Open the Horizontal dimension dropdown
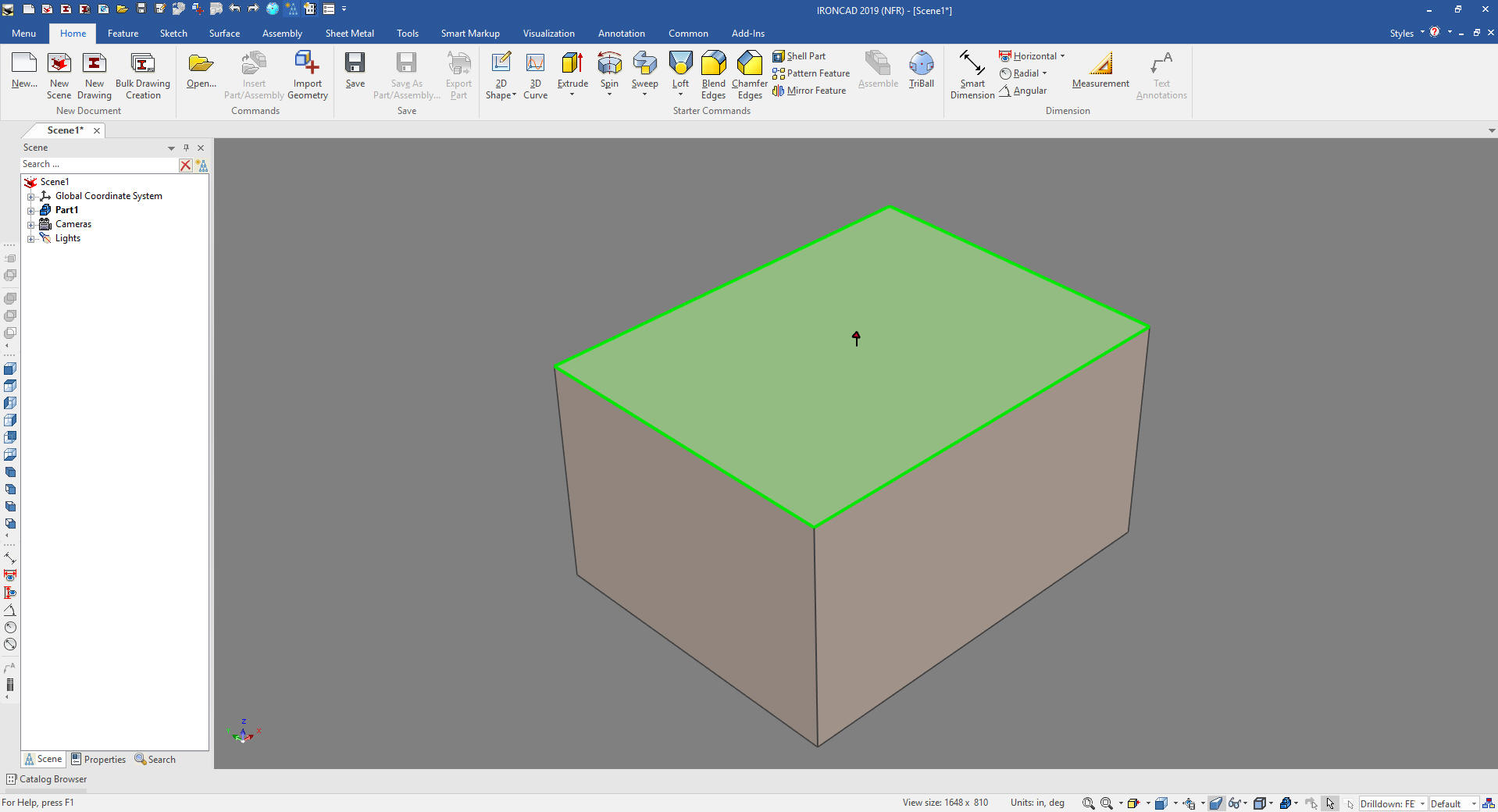Screen dimensions: 1498x812 [1062, 56]
